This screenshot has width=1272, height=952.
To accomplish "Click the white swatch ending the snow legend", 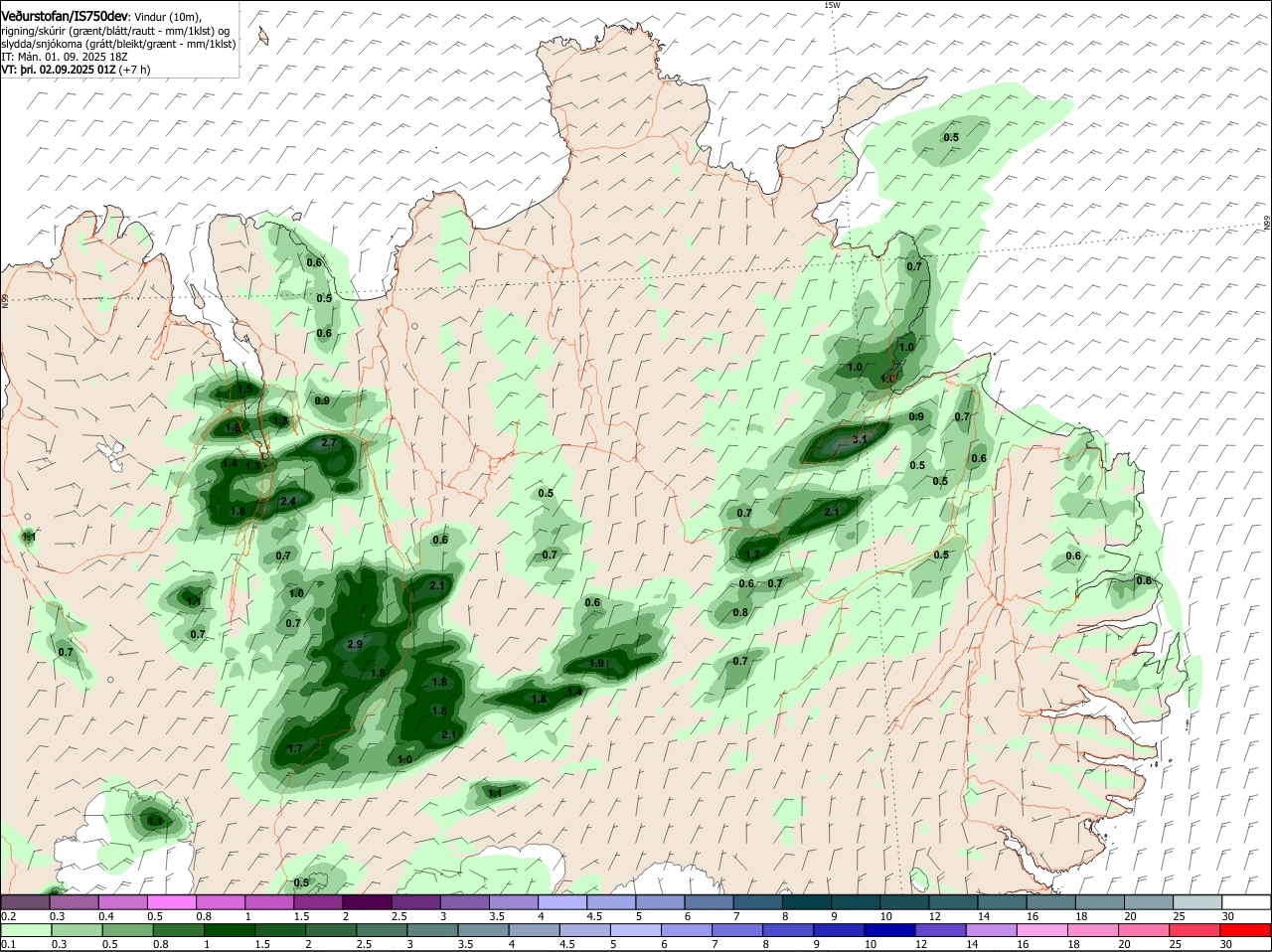I will coord(1246,902).
